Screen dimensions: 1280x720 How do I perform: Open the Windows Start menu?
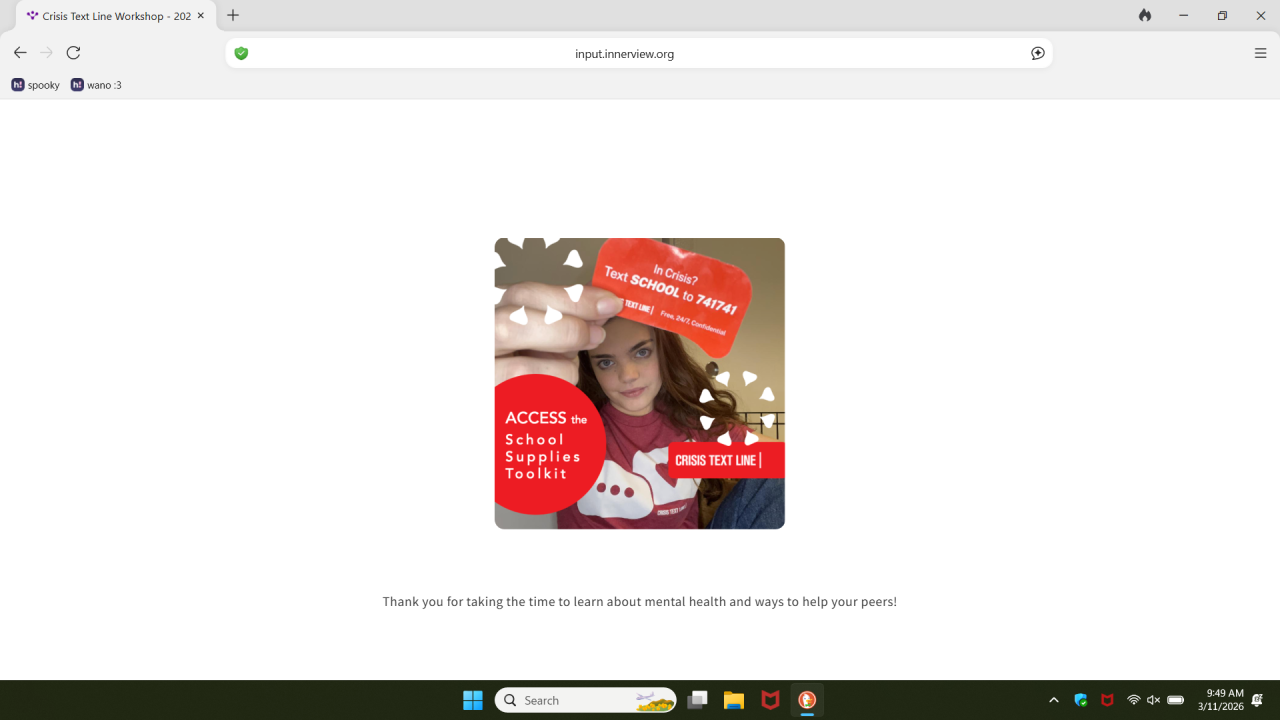(473, 700)
